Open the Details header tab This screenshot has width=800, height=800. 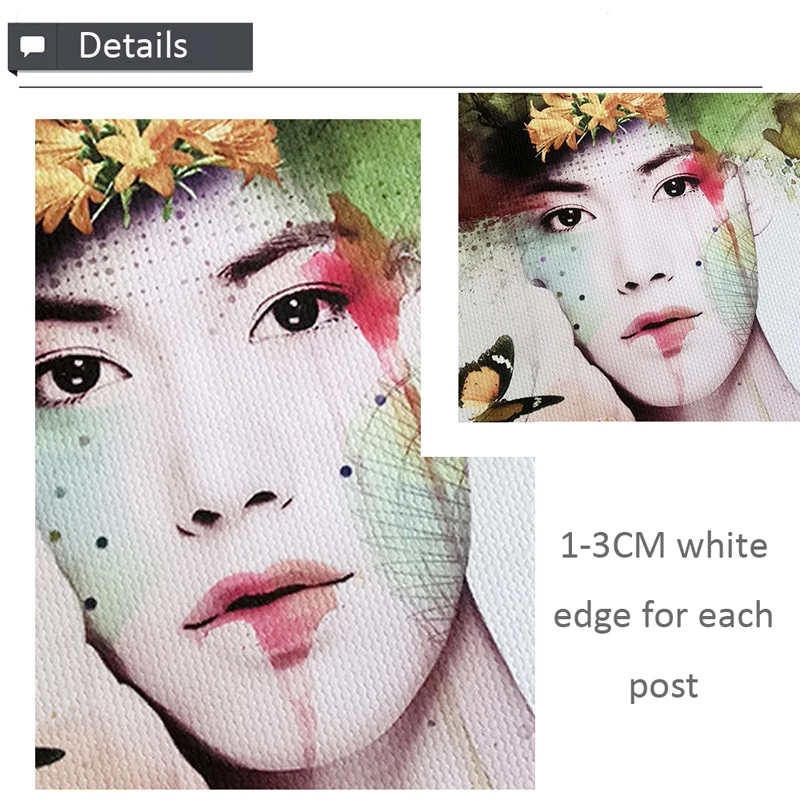130,46
